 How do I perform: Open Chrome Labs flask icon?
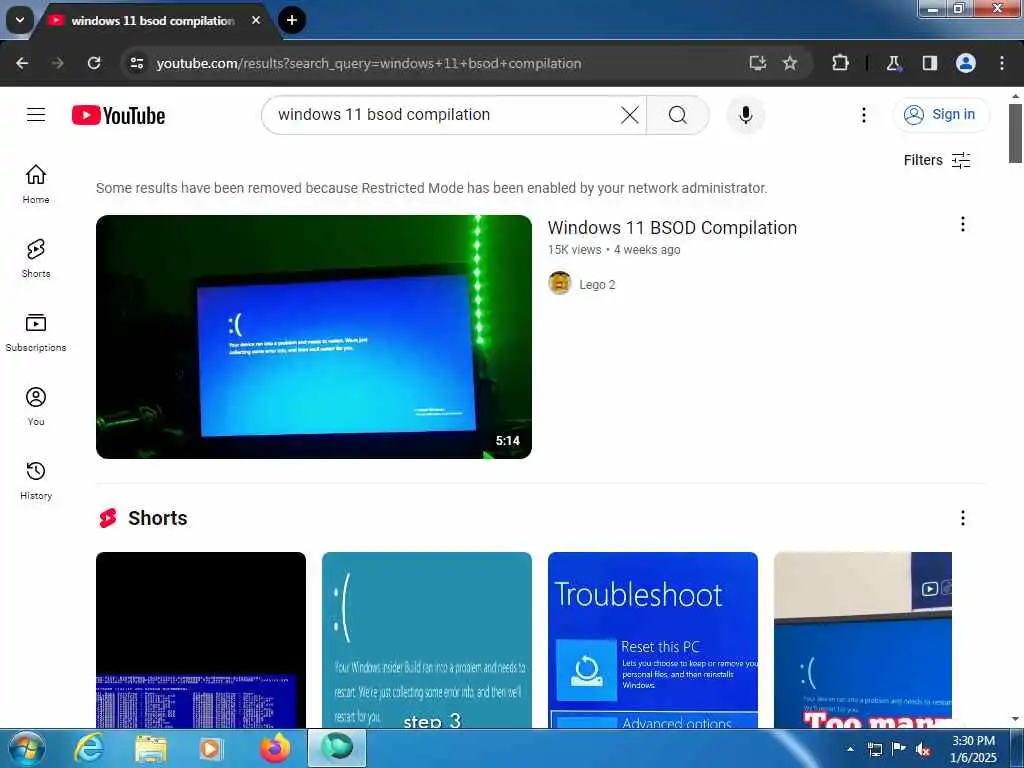pyautogui.click(x=893, y=63)
